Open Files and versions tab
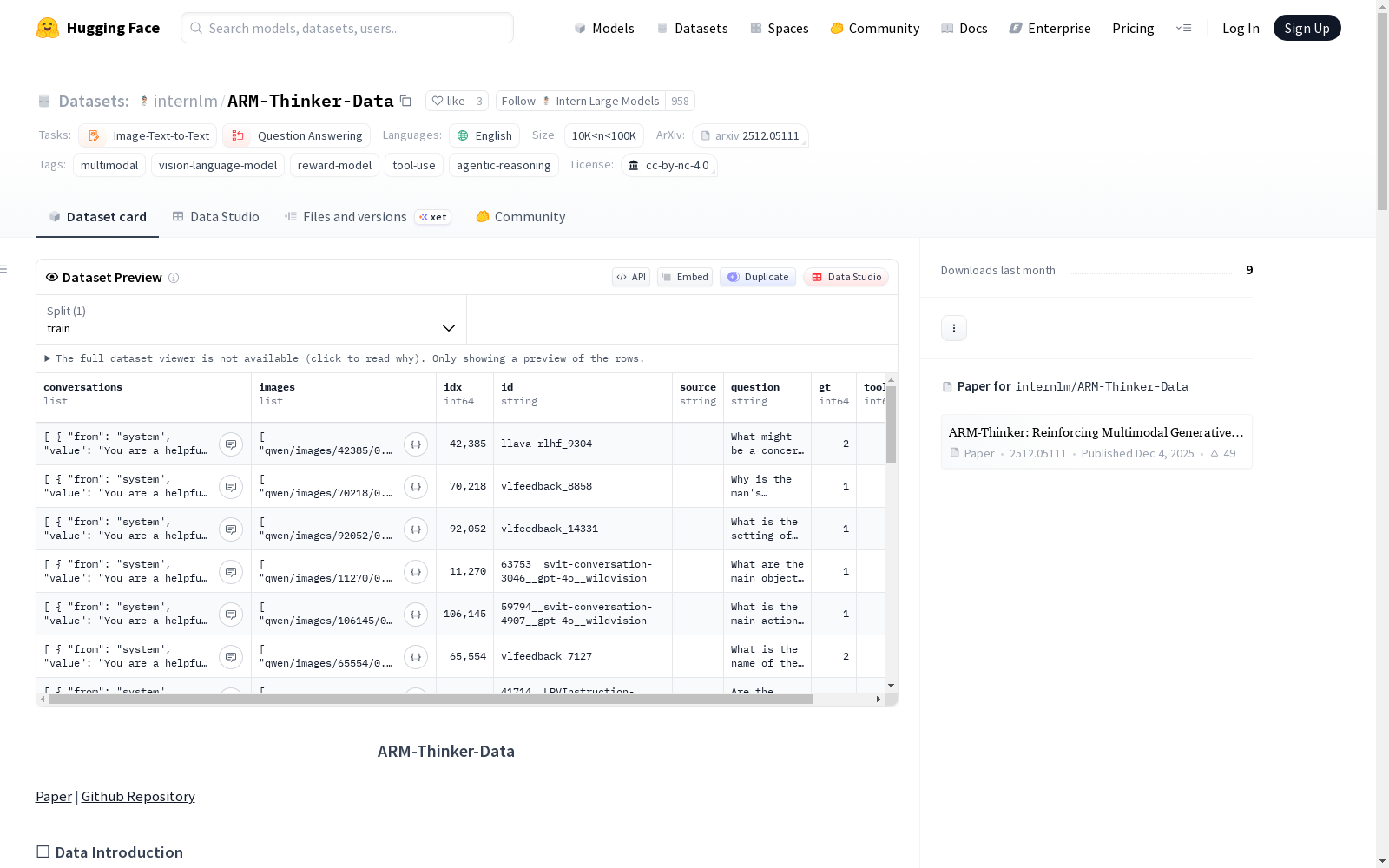This screenshot has width=1389, height=868. click(x=367, y=217)
